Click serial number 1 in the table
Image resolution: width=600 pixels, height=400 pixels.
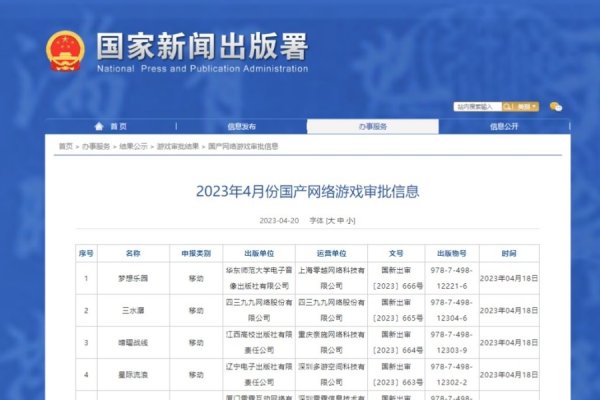click(86, 278)
